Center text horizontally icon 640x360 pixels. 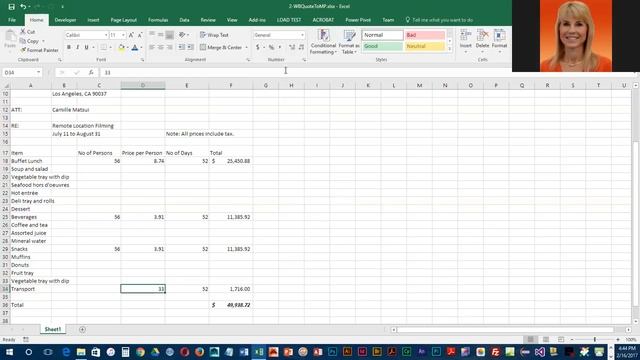[x=161, y=47]
